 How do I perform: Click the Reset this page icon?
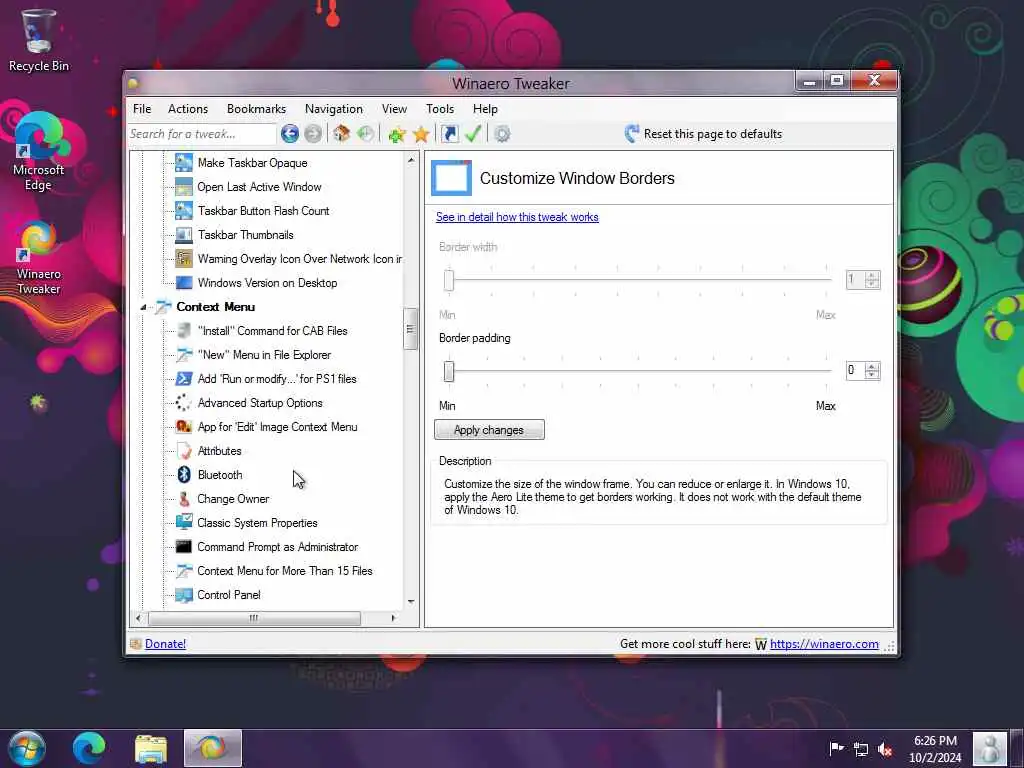tap(631, 134)
